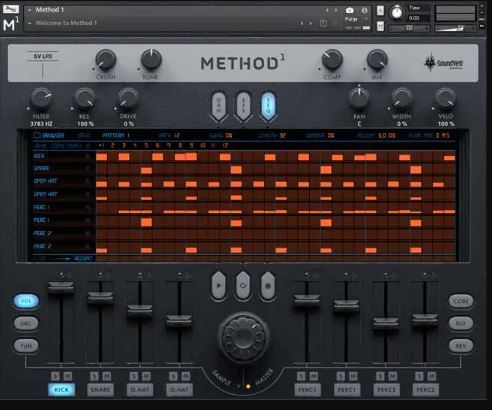Viewport: 492px width, 410px height.
Task: Click the snapshot camera icon
Action: 349,10
